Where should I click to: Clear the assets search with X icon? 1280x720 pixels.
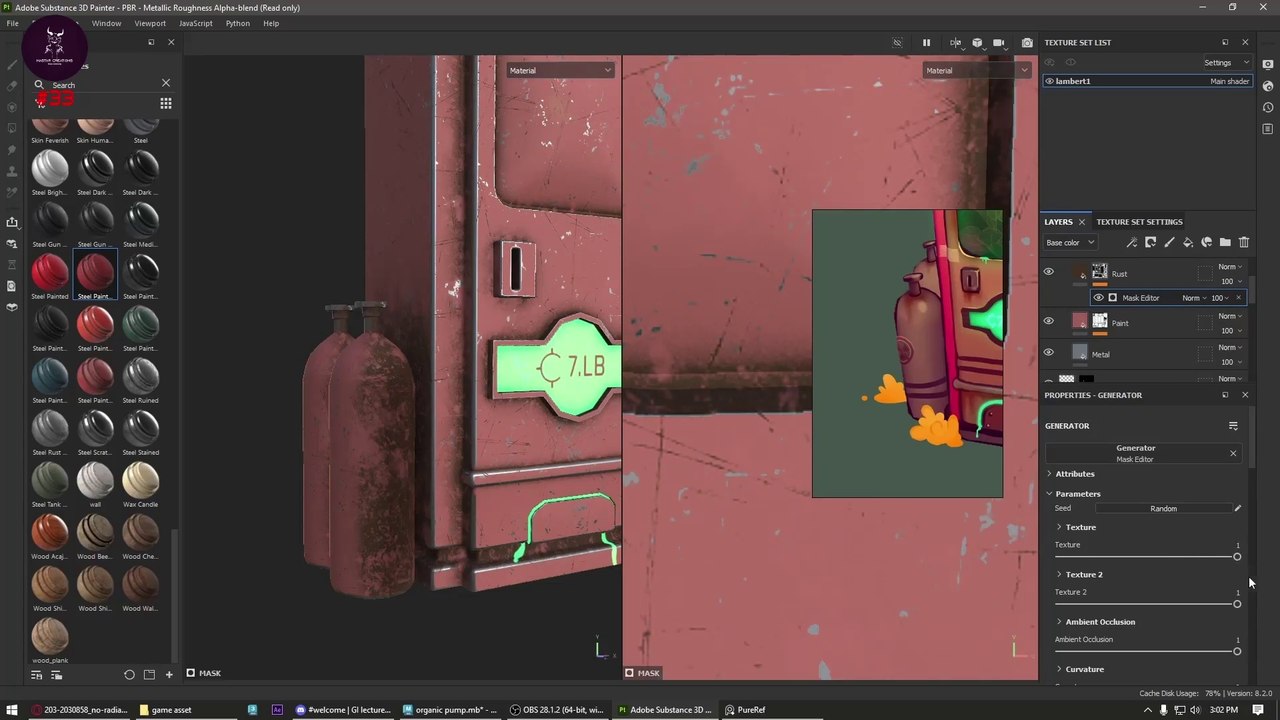[166, 83]
